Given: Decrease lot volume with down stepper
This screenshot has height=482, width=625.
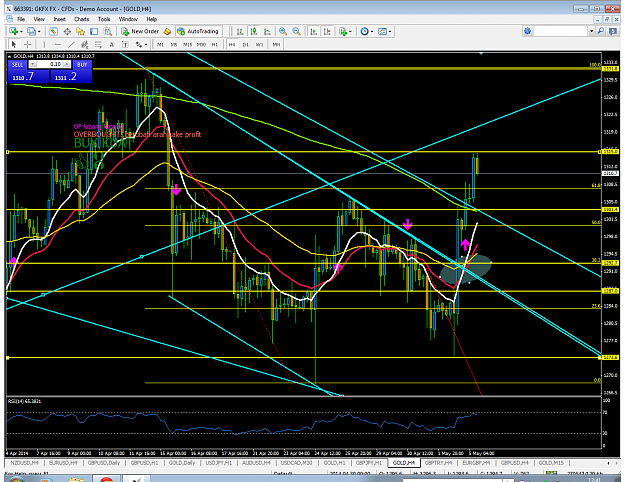Looking at the screenshot, I should pos(33,64).
